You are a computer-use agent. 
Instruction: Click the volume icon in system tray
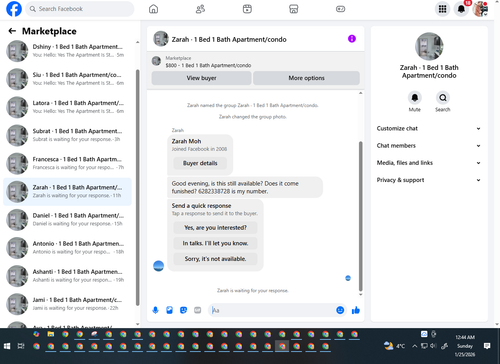click(433, 346)
